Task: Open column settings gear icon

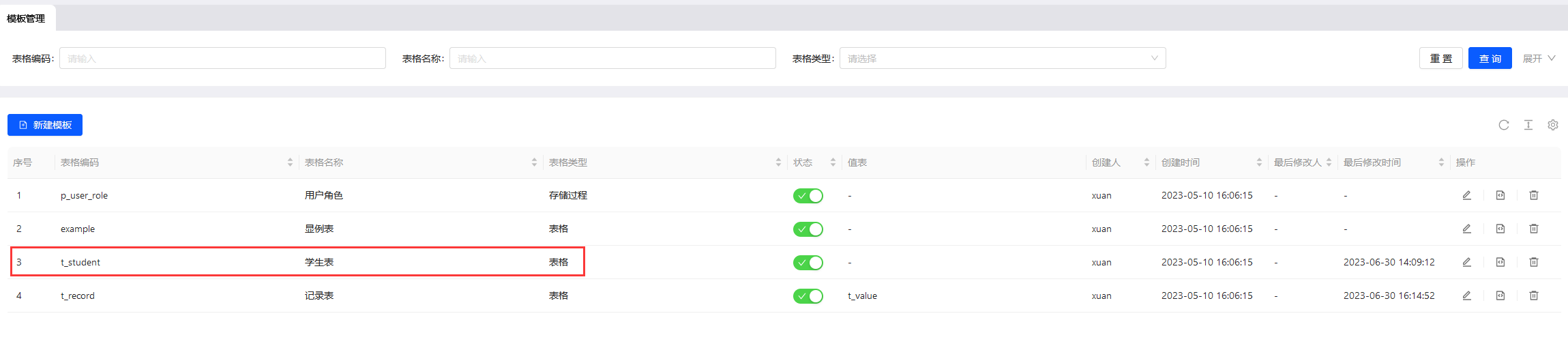Action: [1553, 125]
